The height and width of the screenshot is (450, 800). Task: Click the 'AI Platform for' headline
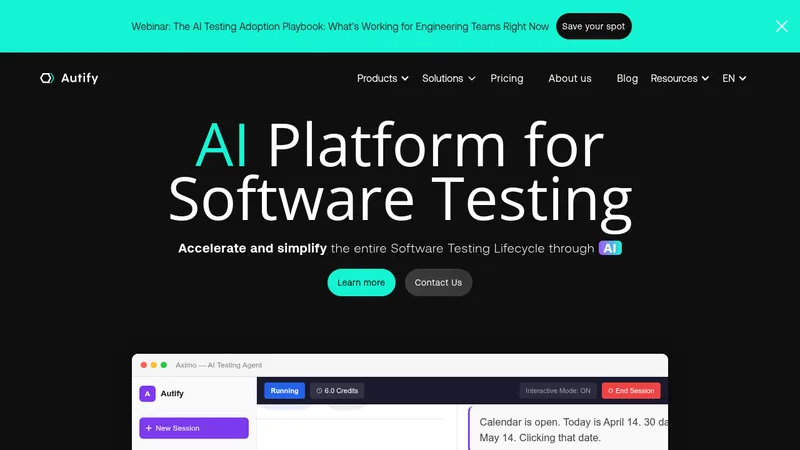pos(400,145)
